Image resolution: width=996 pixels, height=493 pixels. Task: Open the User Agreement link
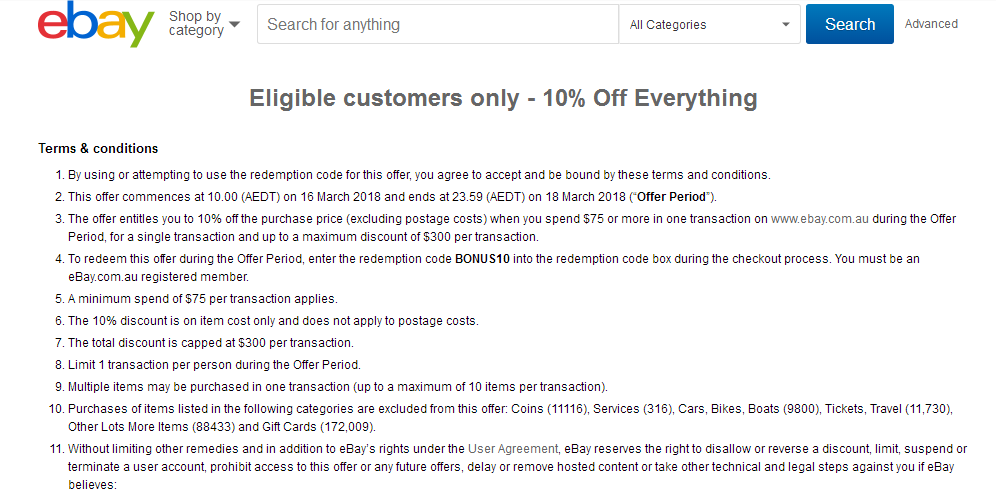tap(513, 449)
